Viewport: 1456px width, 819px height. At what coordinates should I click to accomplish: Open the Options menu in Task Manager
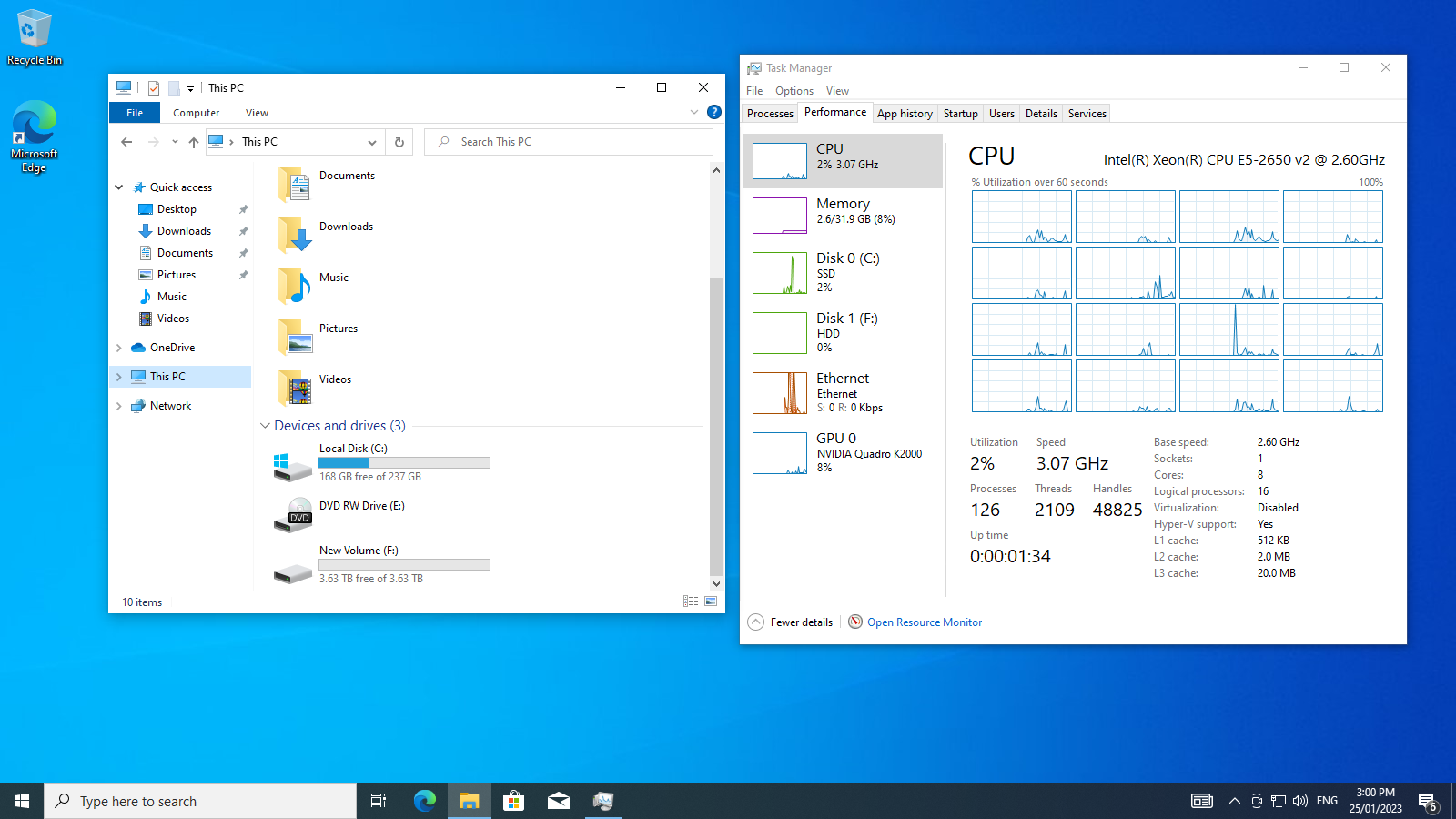(x=794, y=91)
